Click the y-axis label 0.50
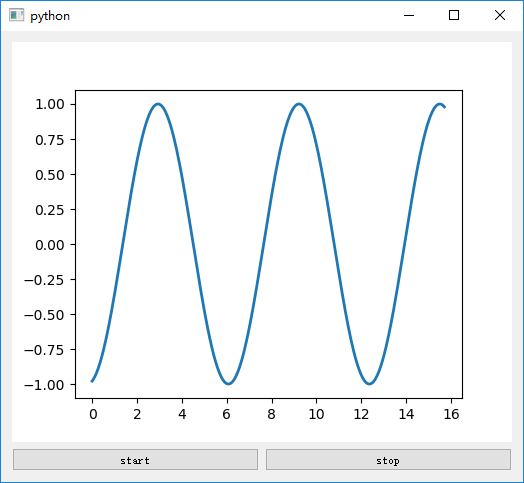 coord(50,175)
